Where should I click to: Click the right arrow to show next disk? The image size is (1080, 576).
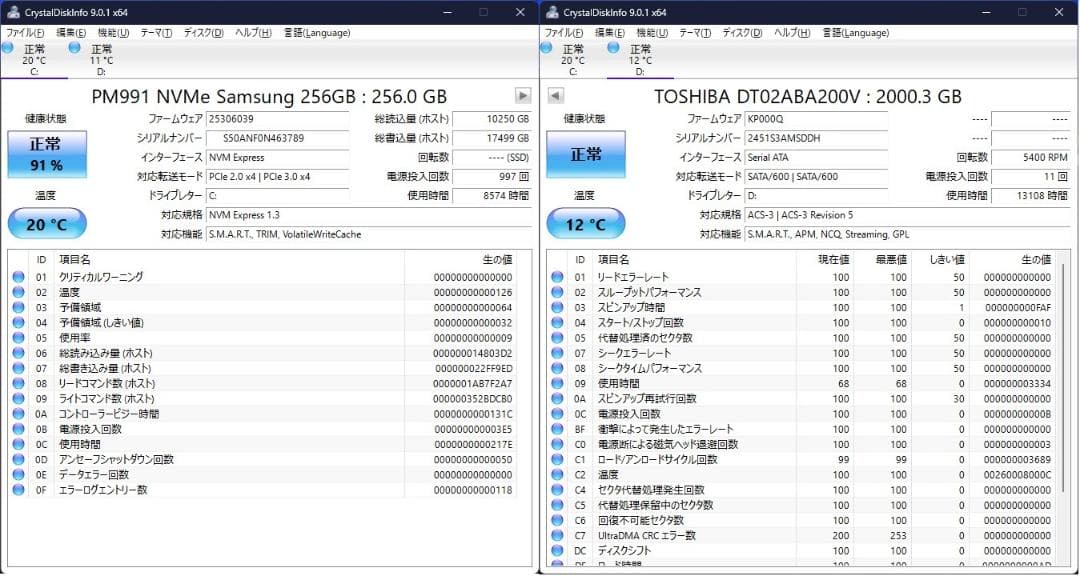[521, 96]
